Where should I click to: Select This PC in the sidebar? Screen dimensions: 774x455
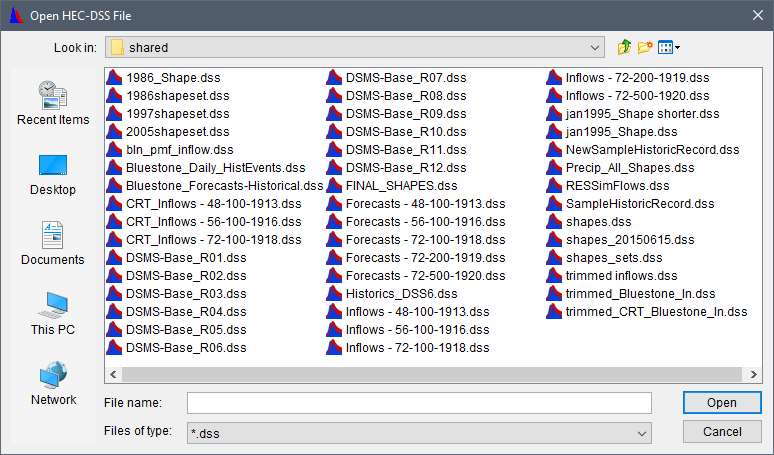[x=53, y=314]
